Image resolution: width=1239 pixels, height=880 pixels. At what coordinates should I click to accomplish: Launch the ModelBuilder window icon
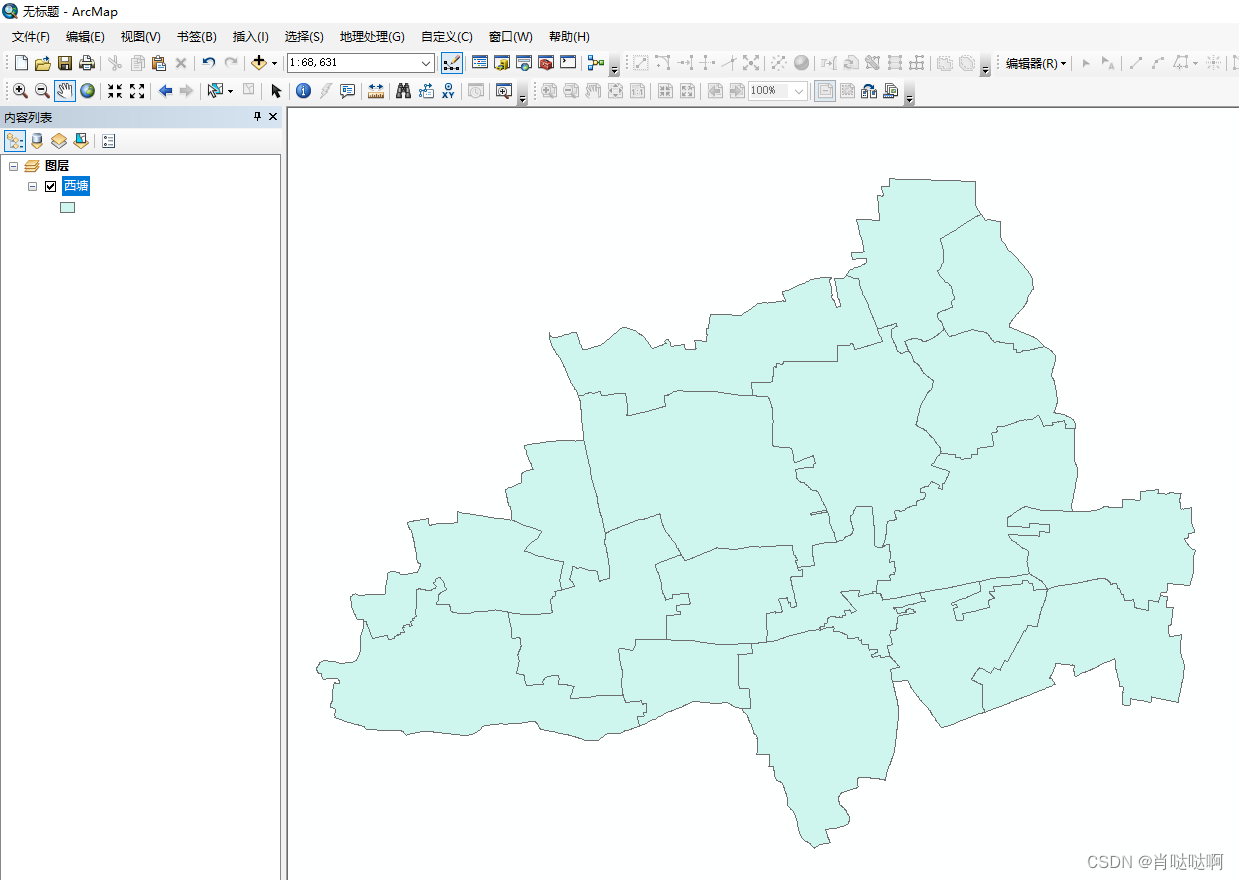point(596,63)
